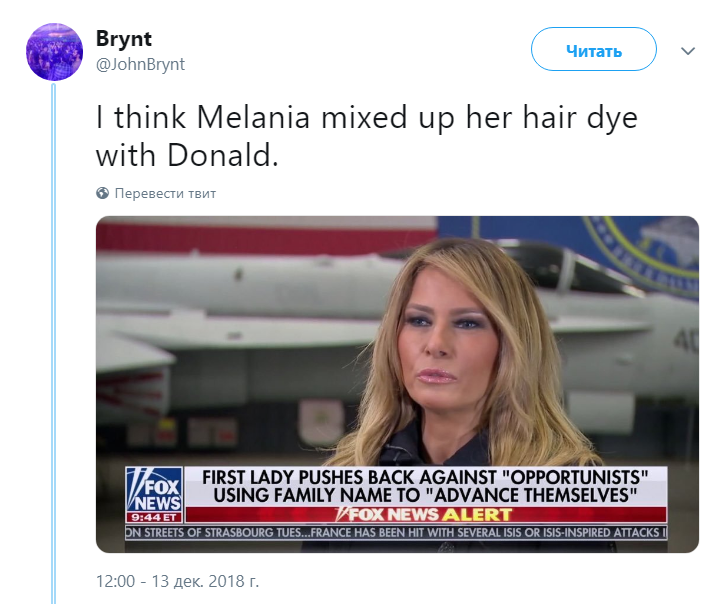Open the embedded Fox News image
The width and height of the screenshot is (724, 604).
[397, 384]
